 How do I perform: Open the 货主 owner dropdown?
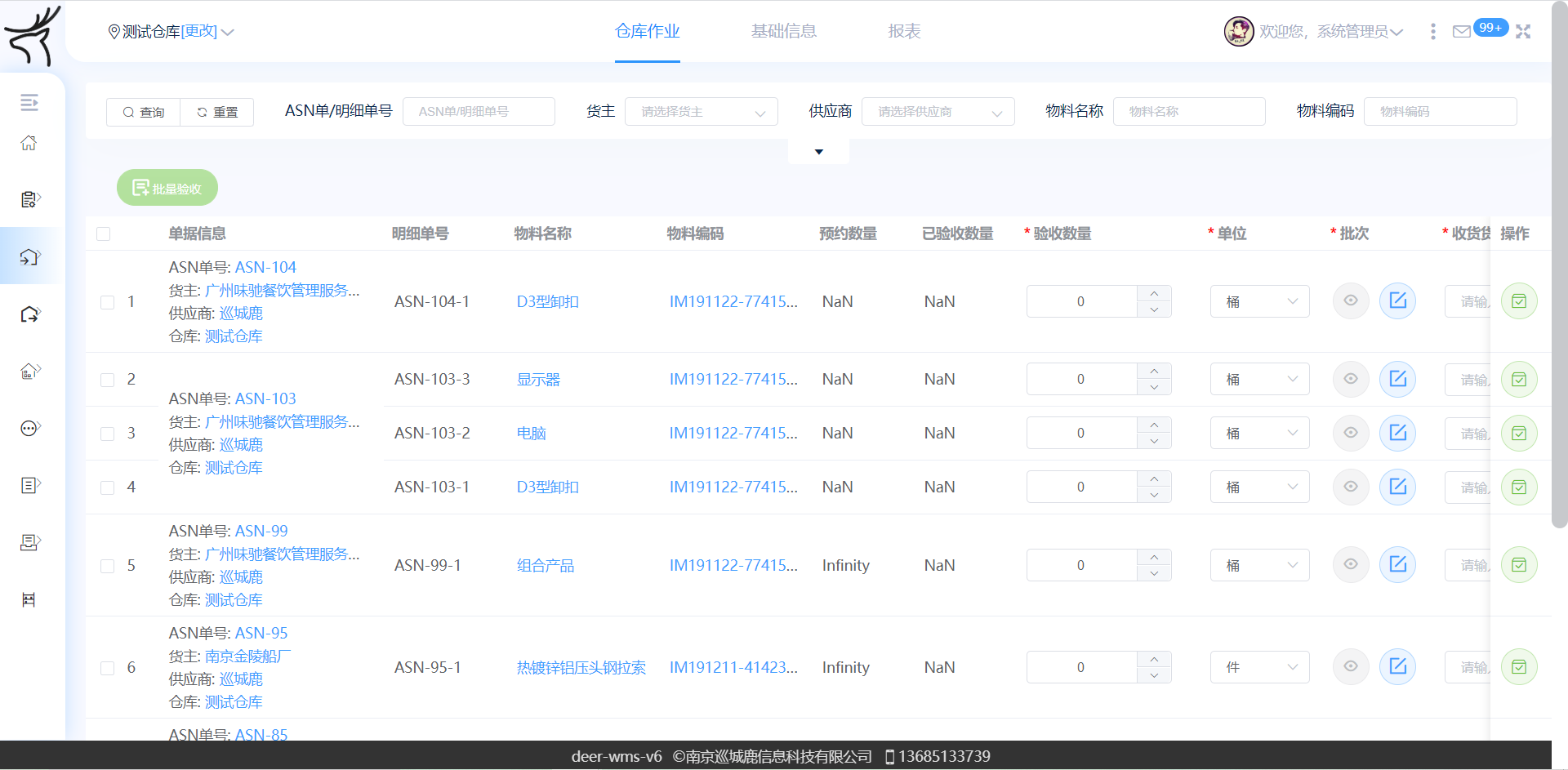[701, 112]
